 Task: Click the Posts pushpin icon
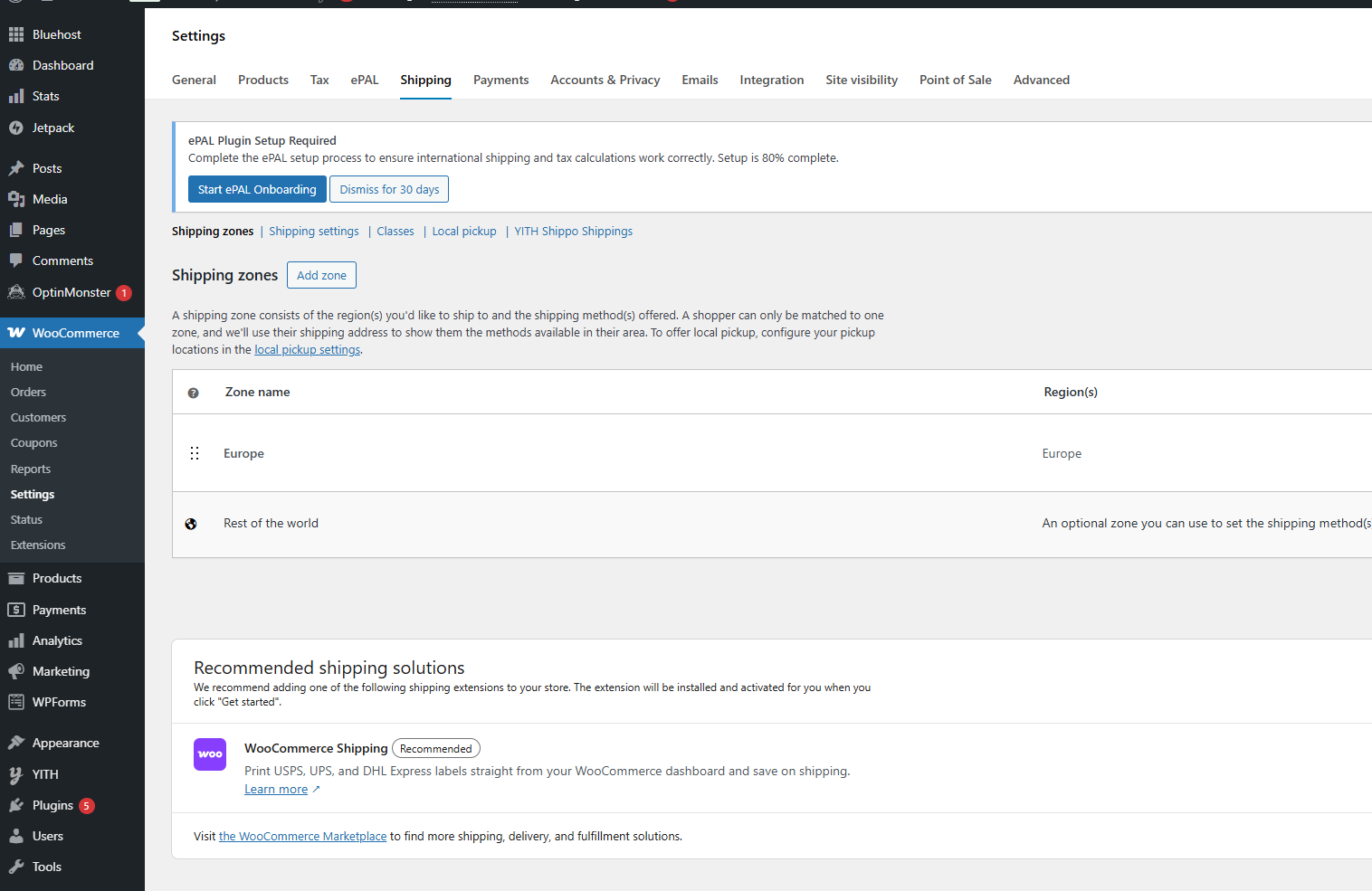pyautogui.click(x=16, y=168)
